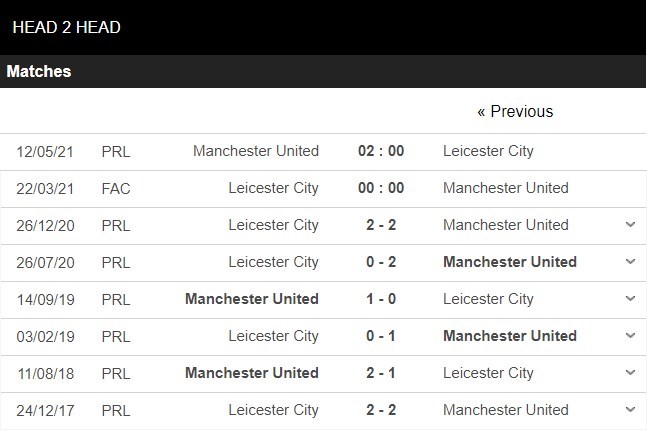Expand the 26/12/20 match row chevron
The image size is (647, 433).
(x=630, y=225)
